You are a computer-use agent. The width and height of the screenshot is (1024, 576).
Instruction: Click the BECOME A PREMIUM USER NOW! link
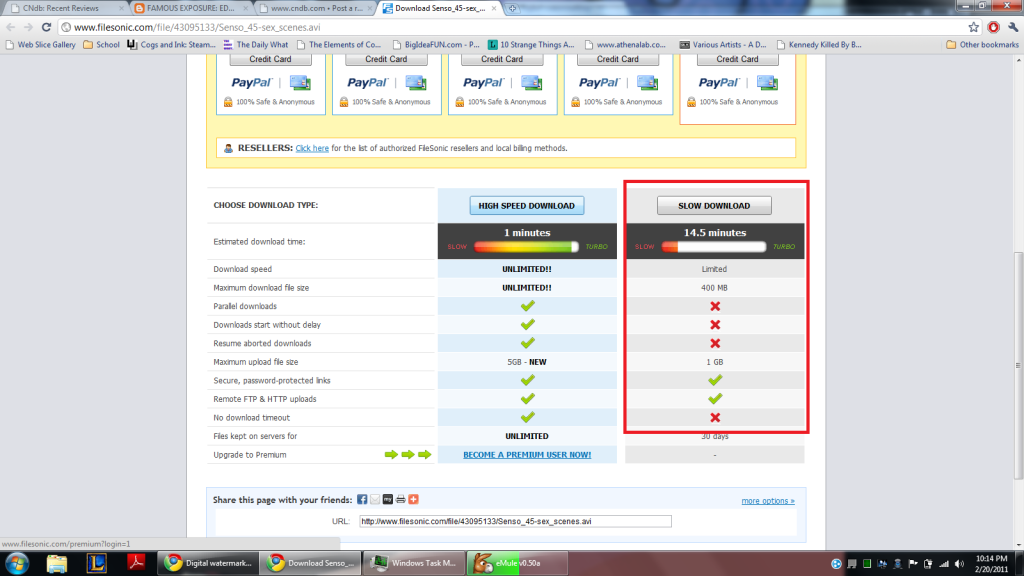click(527, 455)
